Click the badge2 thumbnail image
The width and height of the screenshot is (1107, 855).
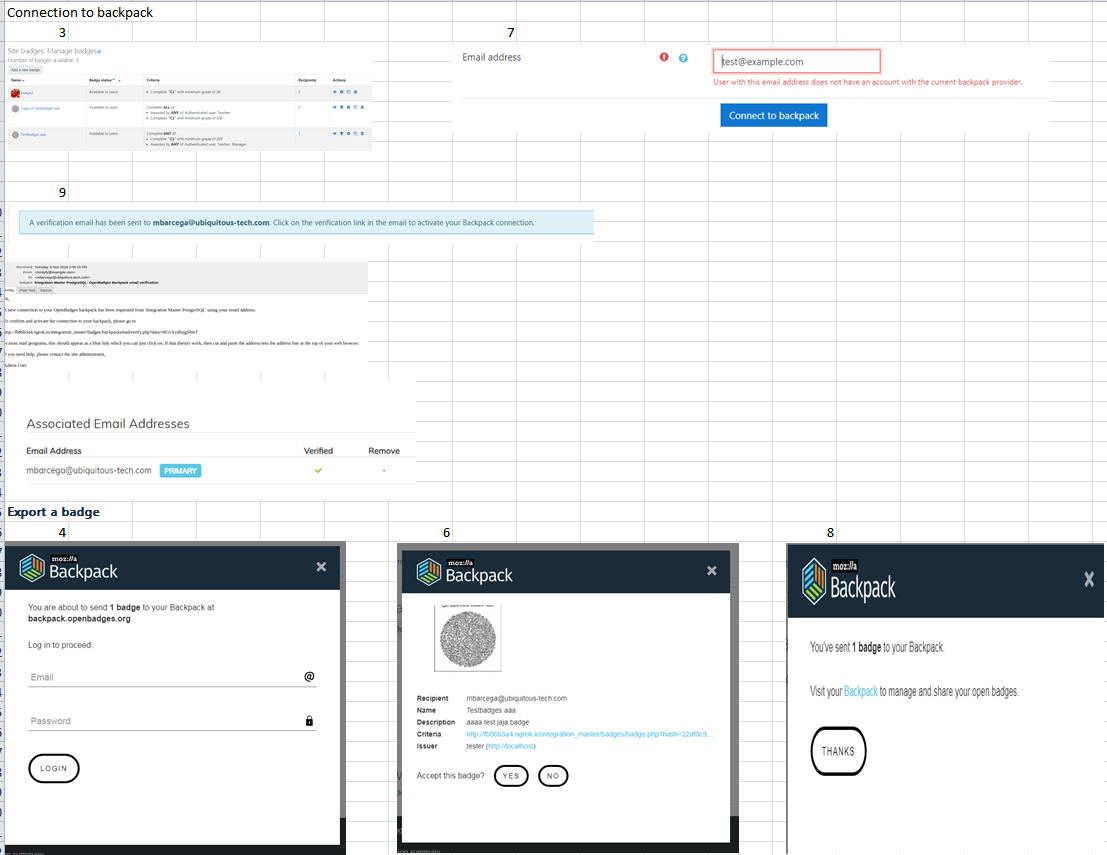16,93
